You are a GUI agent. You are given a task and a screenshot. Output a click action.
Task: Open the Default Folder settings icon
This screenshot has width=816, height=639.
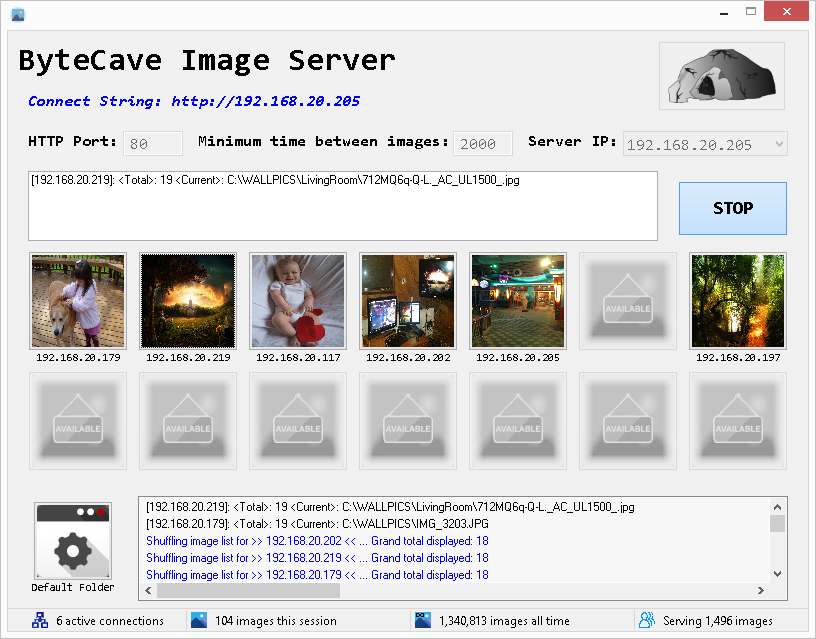[73, 541]
